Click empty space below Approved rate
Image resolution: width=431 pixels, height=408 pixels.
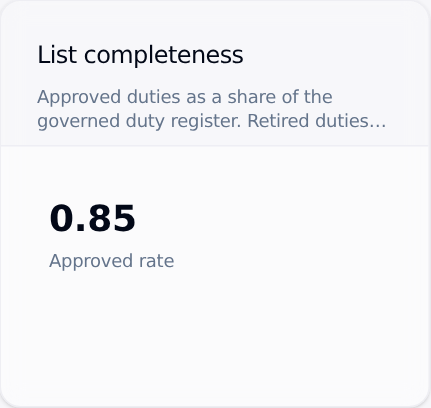click(x=213, y=333)
